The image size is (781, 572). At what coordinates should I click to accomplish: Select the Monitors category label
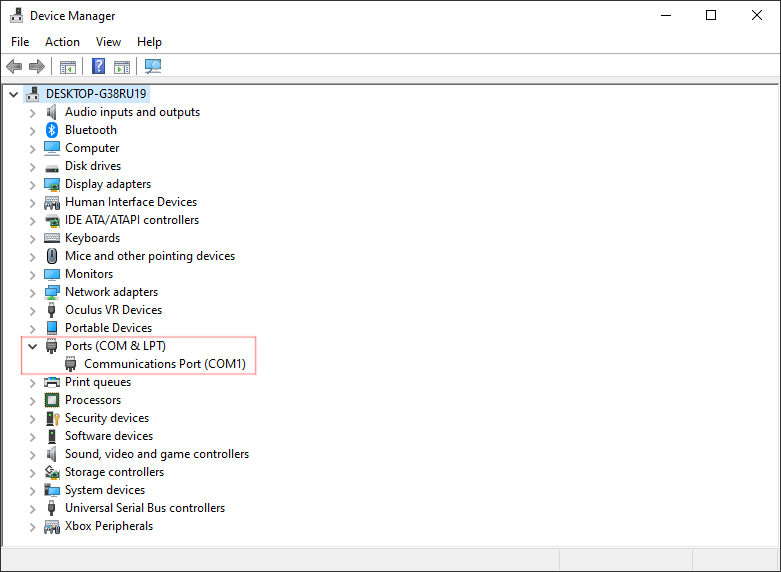click(x=89, y=274)
